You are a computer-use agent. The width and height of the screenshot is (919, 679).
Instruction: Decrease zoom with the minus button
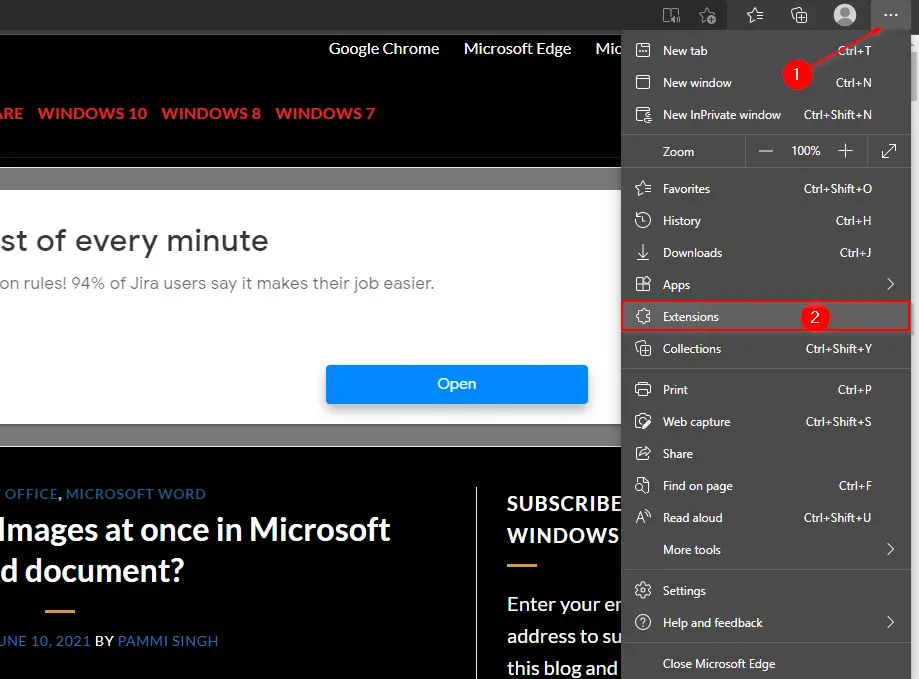click(x=765, y=151)
